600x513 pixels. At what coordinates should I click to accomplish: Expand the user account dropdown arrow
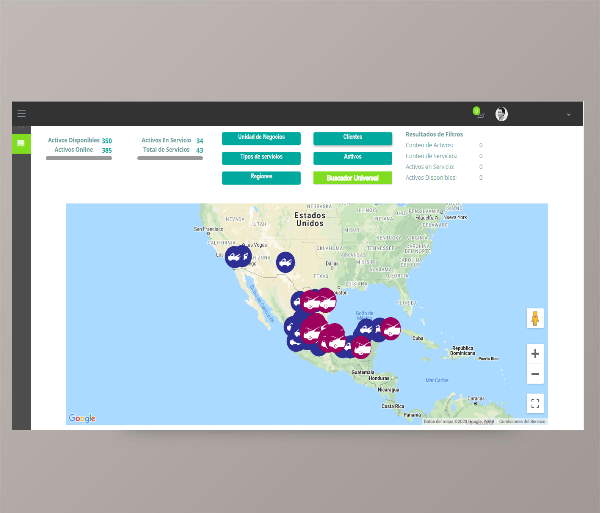pos(569,114)
